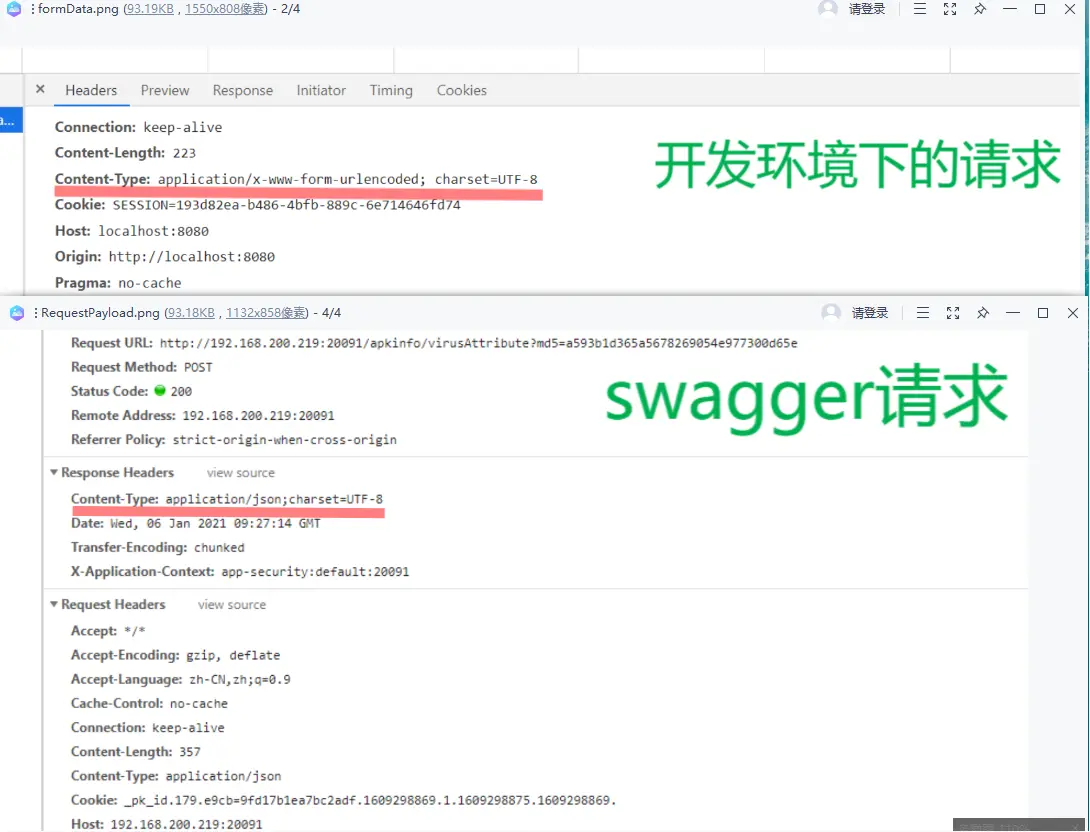The width and height of the screenshot is (1090, 832).
Task: Click the fullscreen icon in RequestPayload.png window
Action: pyautogui.click(x=953, y=312)
